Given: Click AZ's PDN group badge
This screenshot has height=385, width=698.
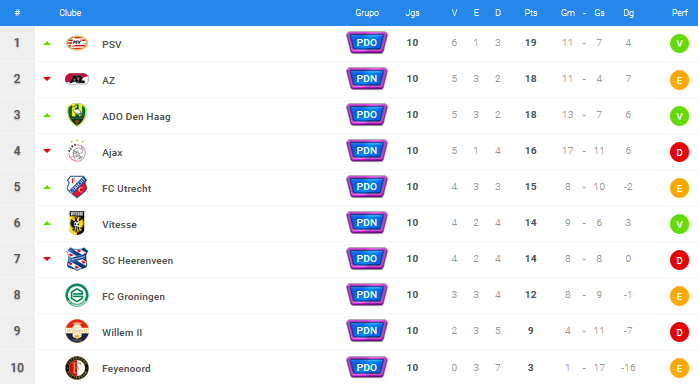Looking at the screenshot, I should [x=367, y=79].
